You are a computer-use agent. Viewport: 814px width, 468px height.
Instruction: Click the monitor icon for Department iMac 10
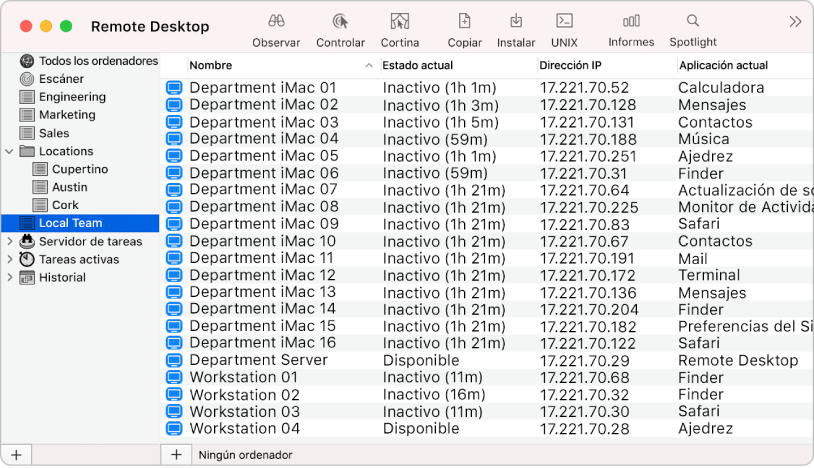[x=174, y=241]
